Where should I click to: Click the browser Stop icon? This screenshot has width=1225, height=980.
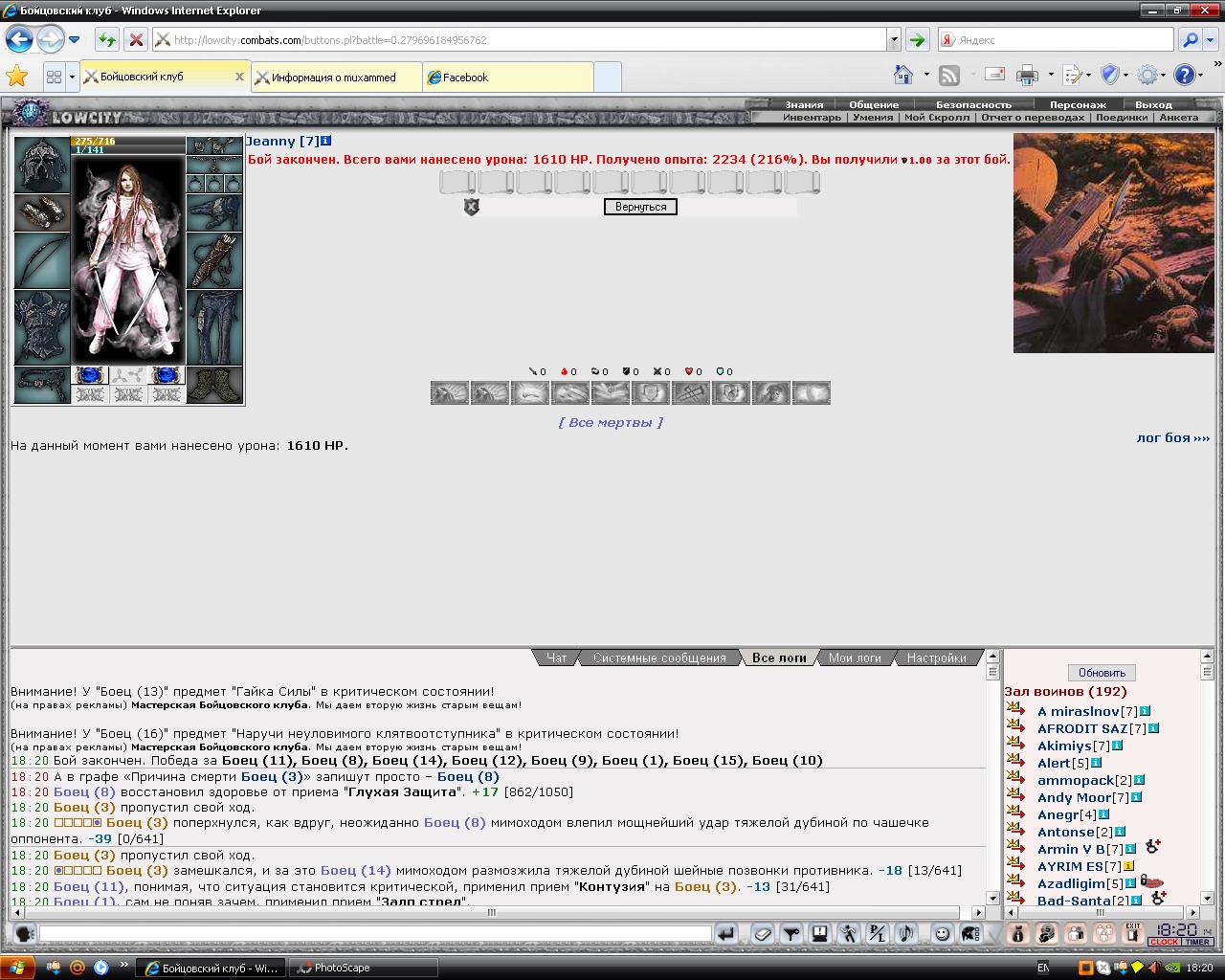[x=136, y=40]
